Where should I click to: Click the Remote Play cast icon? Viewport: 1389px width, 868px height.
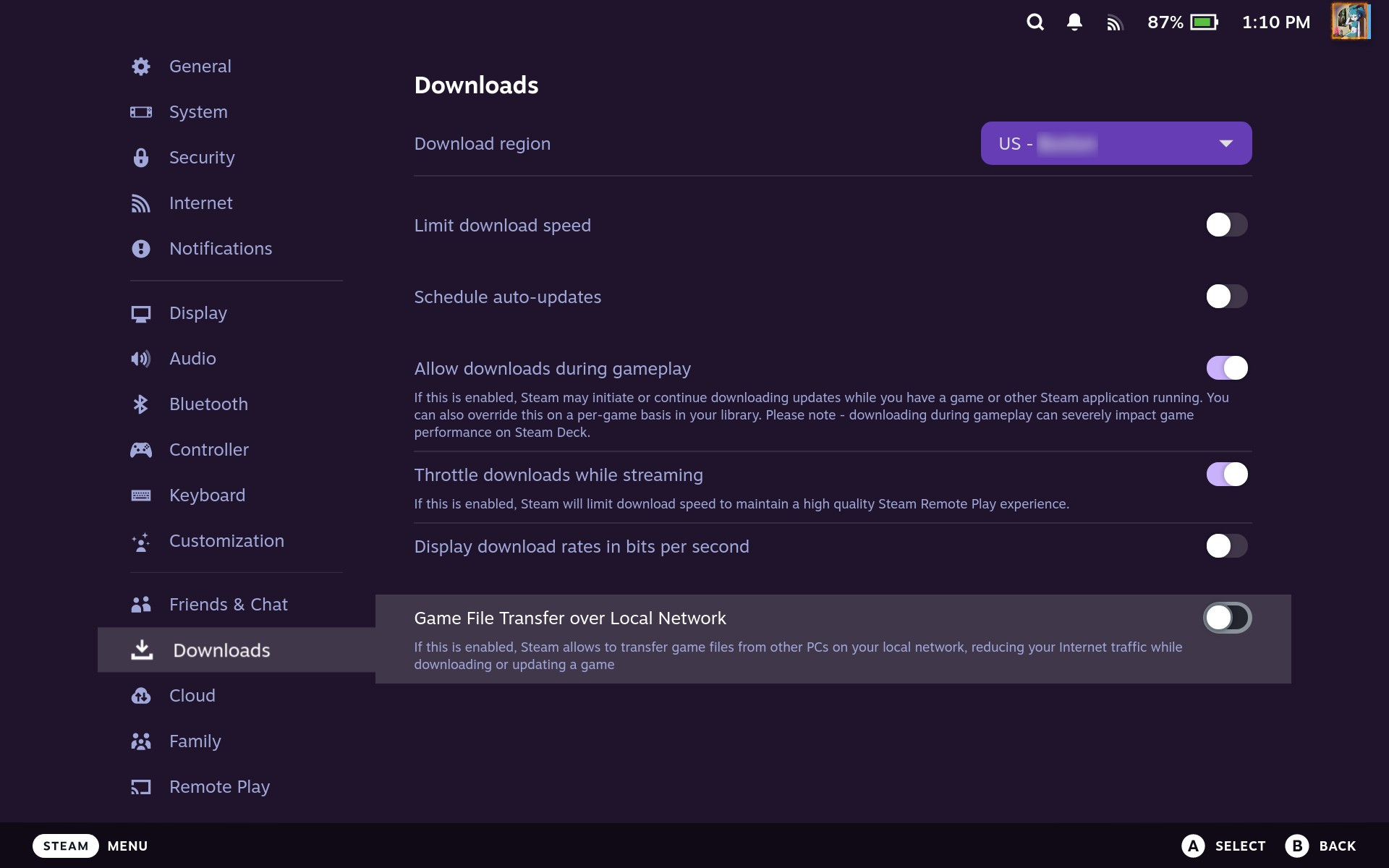pyautogui.click(x=141, y=787)
